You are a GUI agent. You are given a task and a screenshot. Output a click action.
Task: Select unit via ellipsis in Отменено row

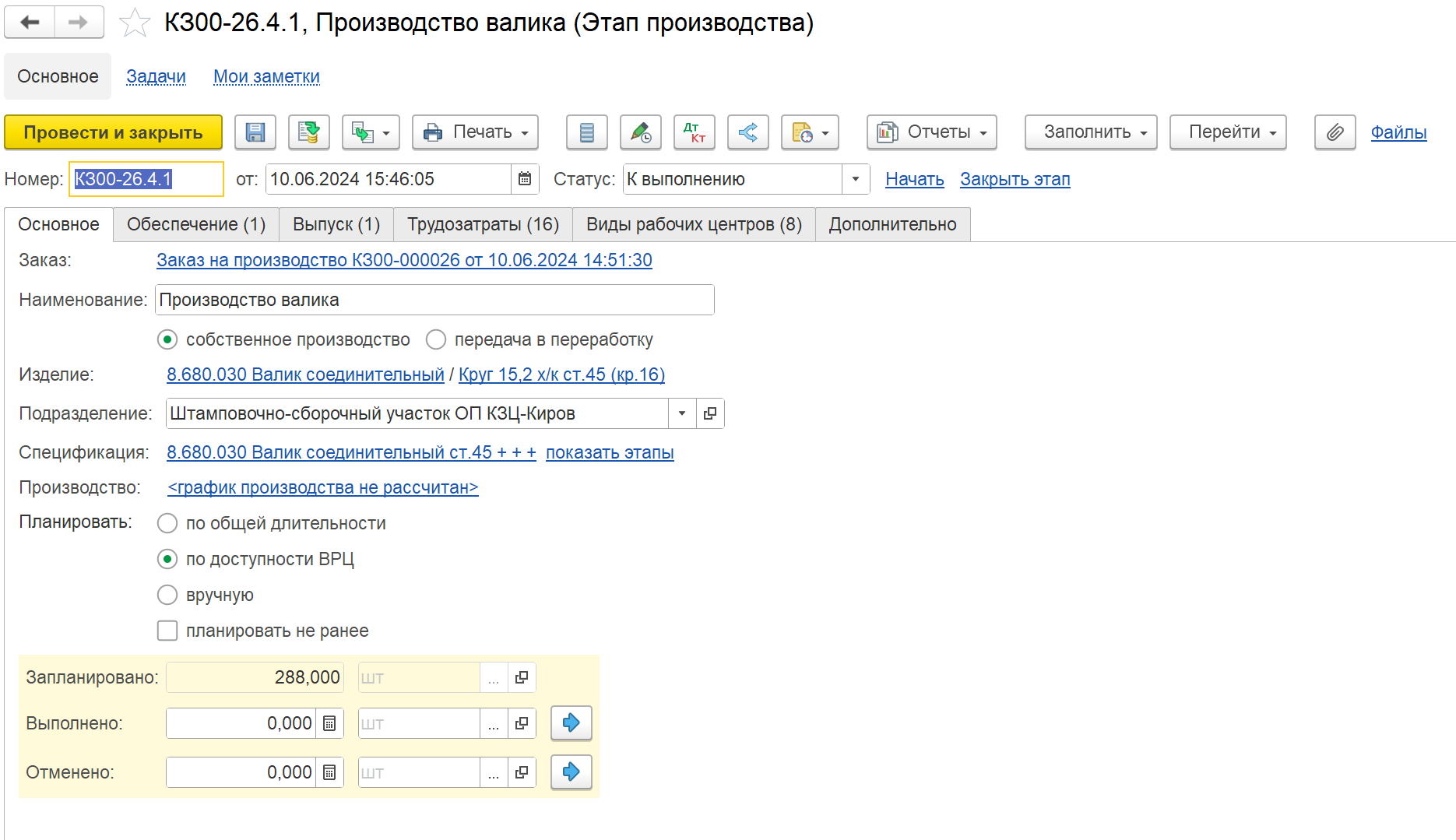(x=494, y=772)
